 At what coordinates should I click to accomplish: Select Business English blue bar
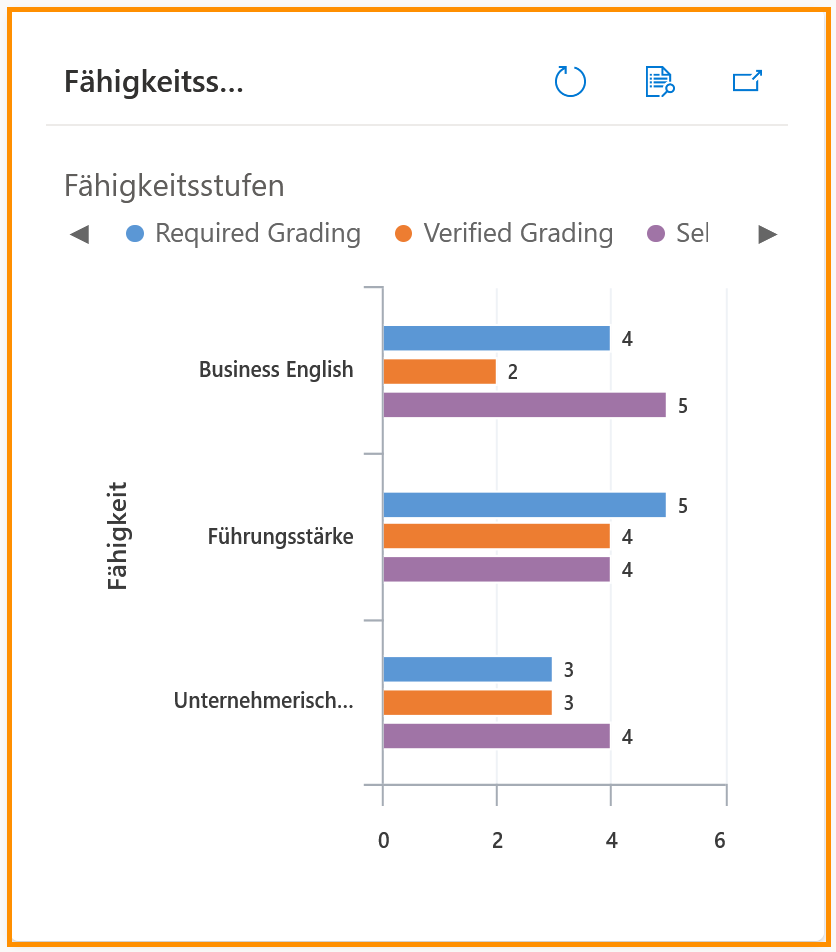(x=497, y=338)
